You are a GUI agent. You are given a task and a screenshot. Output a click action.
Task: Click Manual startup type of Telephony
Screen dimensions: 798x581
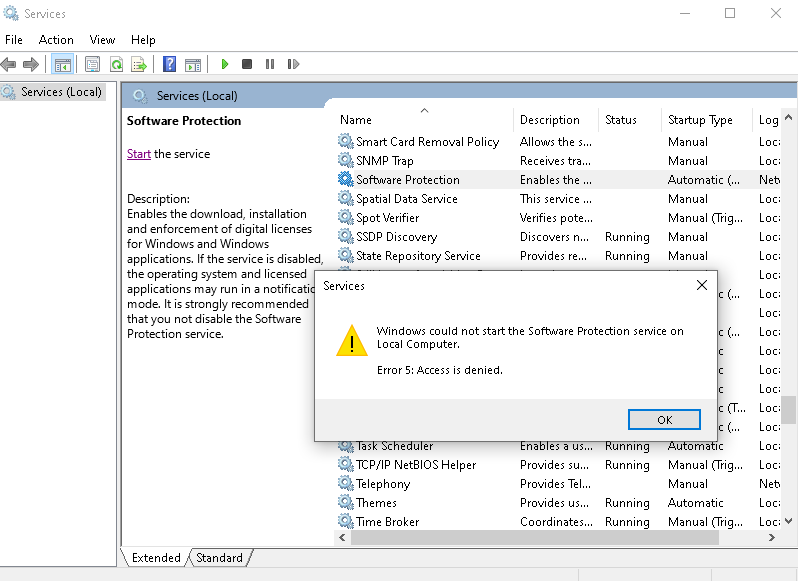[x=688, y=484]
